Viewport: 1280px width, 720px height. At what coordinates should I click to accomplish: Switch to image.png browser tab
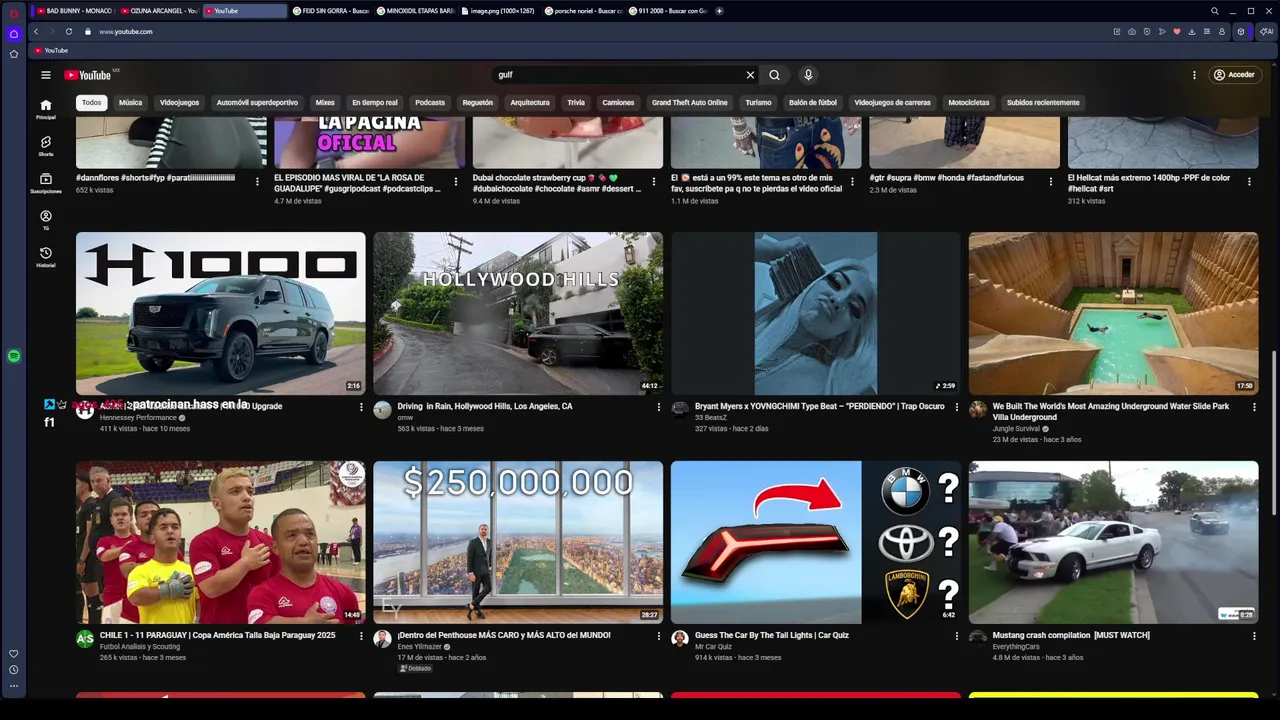[x=501, y=11]
